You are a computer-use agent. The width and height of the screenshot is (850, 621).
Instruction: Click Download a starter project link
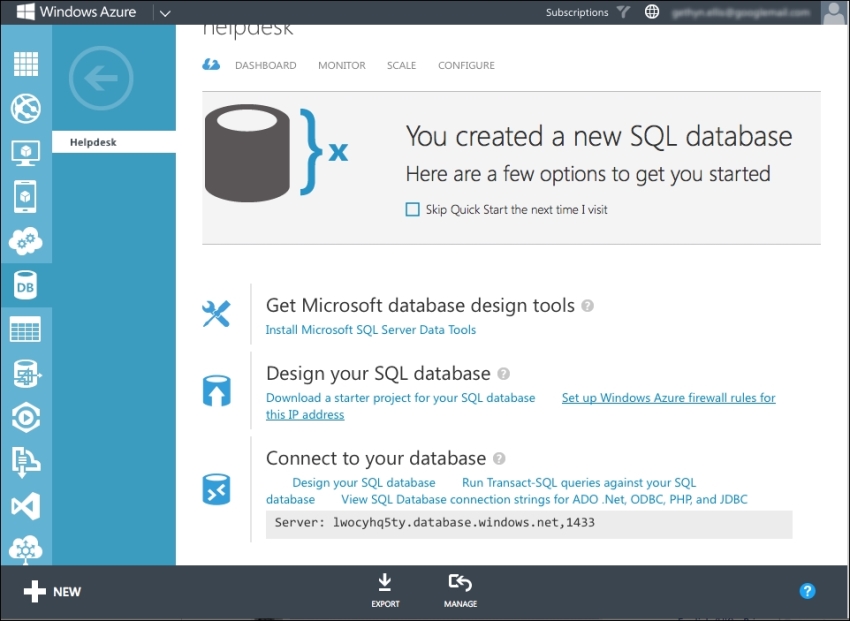[x=401, y=398]
